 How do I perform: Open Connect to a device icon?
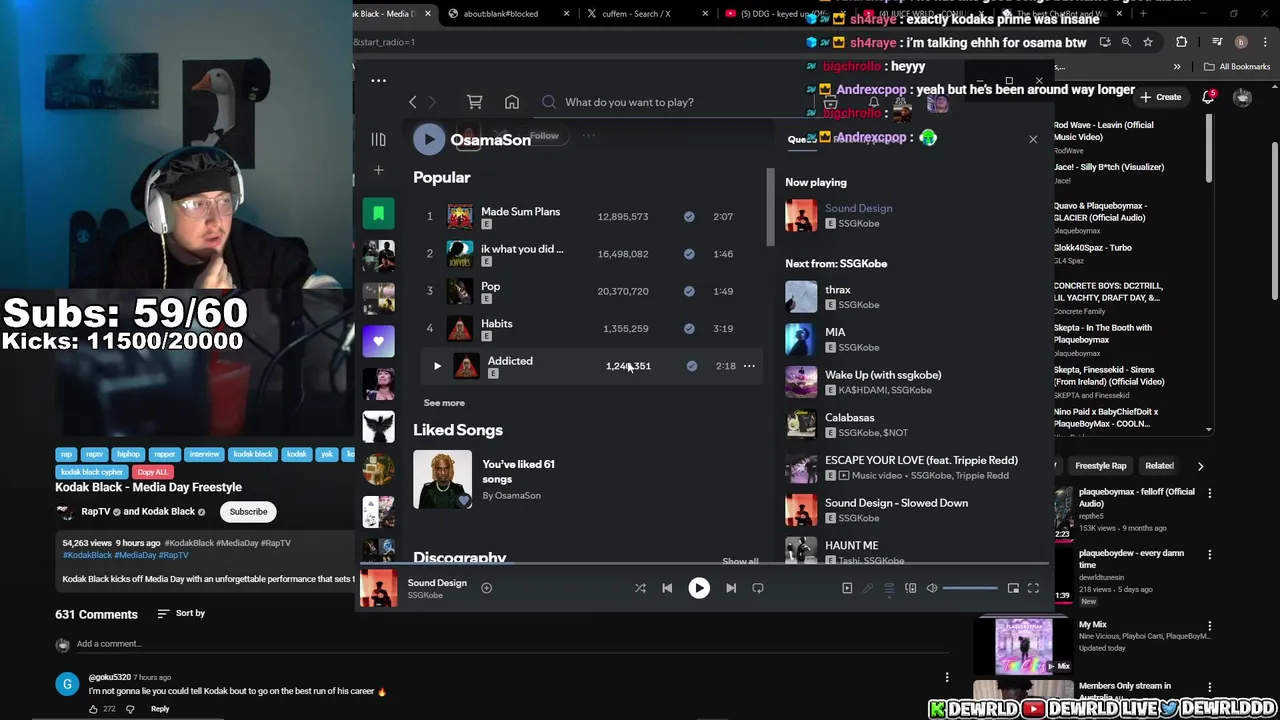pyautogui.click(x=910, y=588)
